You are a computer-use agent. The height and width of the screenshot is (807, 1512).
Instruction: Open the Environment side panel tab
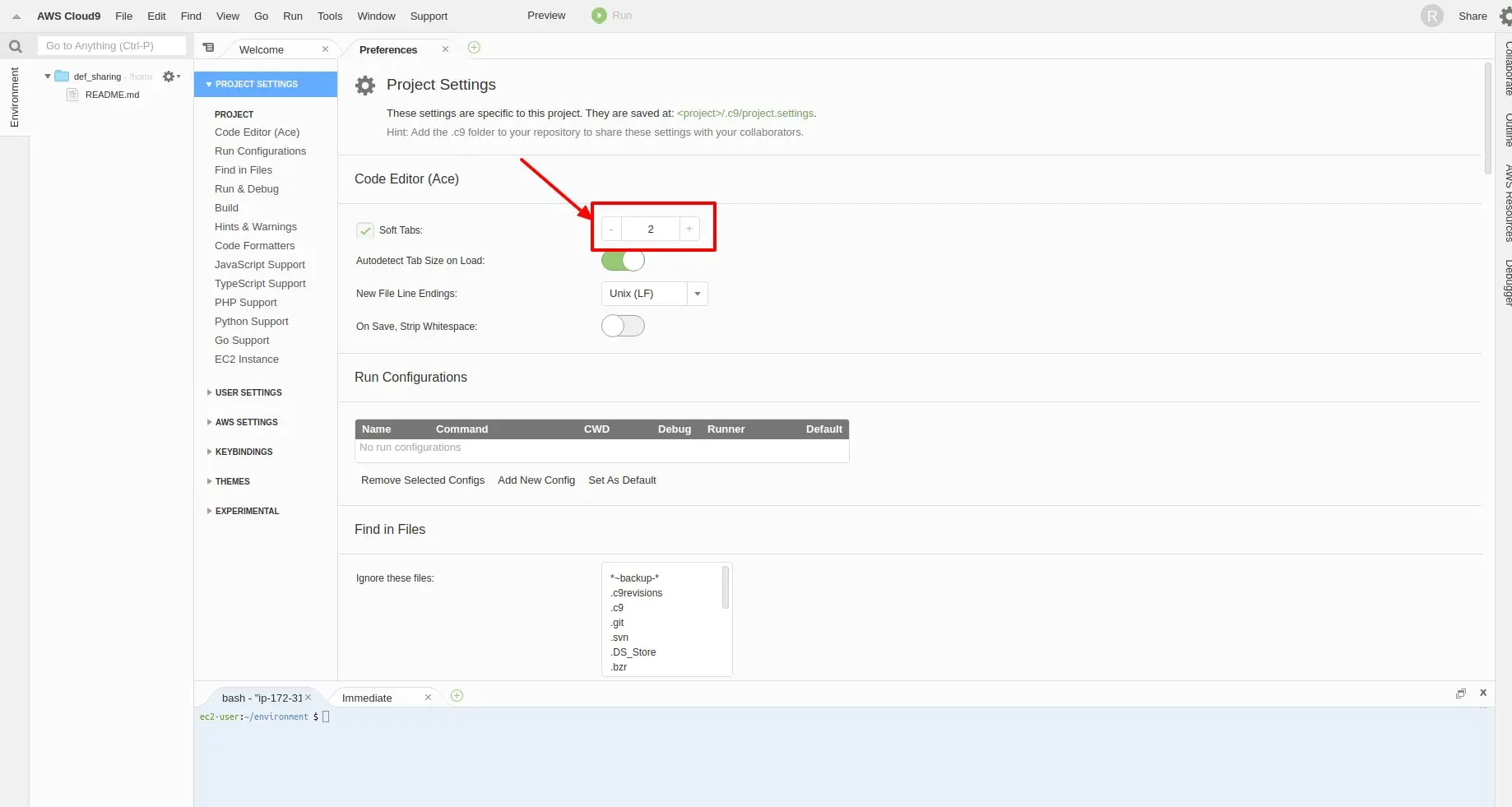click(14, 97)
